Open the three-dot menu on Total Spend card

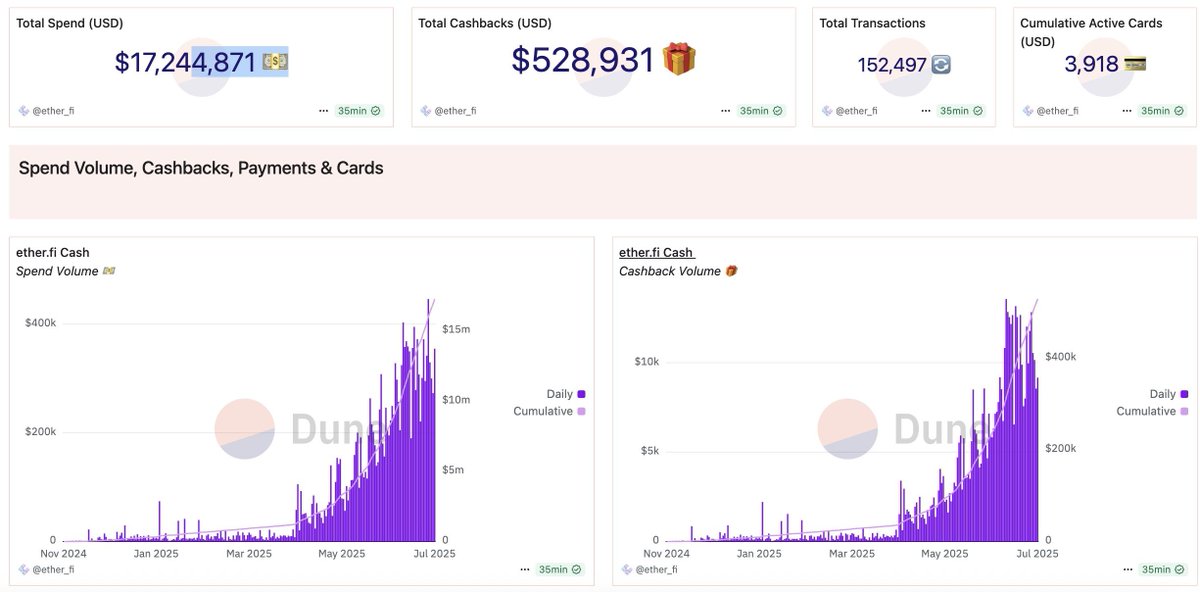(323, 111)
